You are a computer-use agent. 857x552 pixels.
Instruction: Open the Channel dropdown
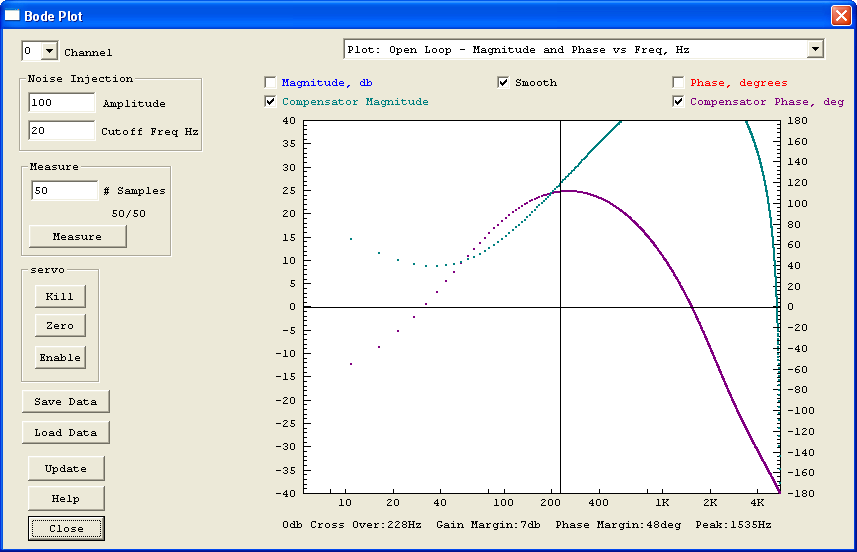[49, 51]
